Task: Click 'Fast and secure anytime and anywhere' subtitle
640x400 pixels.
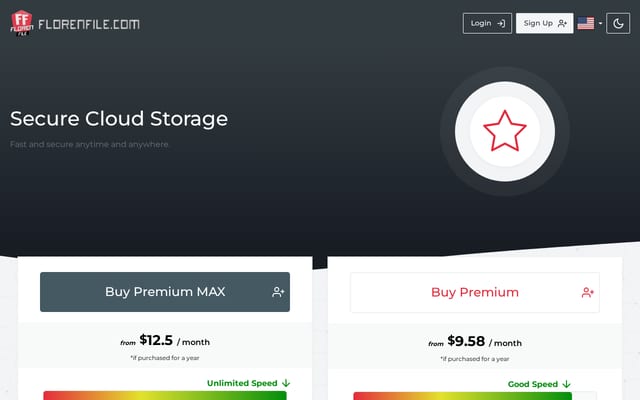Action: [x=89, y=144]
